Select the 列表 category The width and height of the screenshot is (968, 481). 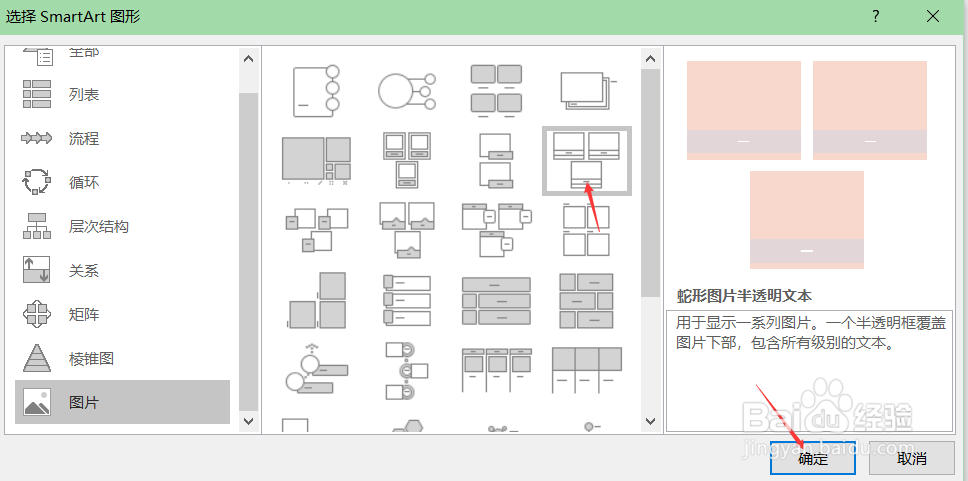coord(122,94)
